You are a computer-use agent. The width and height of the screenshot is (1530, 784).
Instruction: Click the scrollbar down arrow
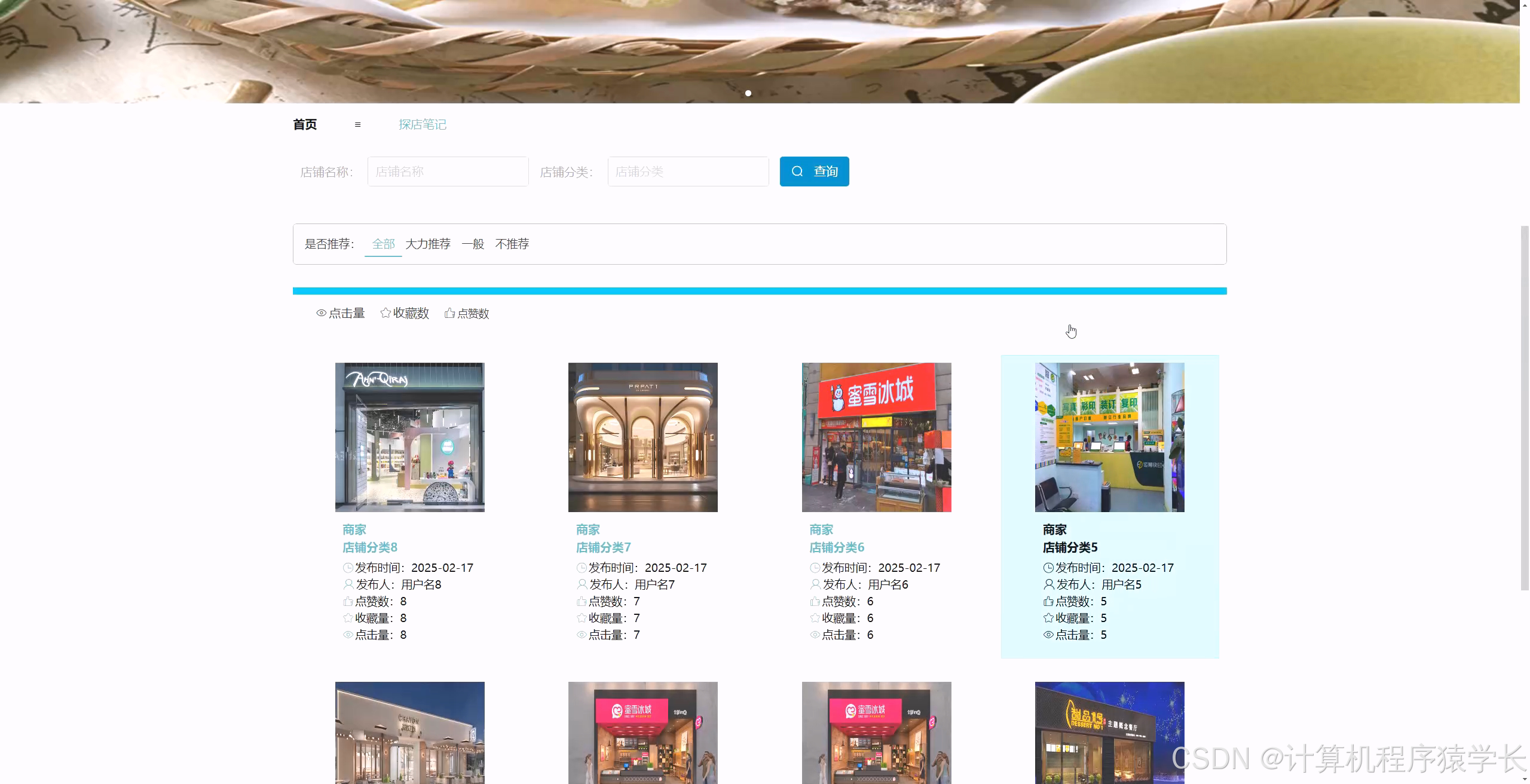tap(1524, 779)
